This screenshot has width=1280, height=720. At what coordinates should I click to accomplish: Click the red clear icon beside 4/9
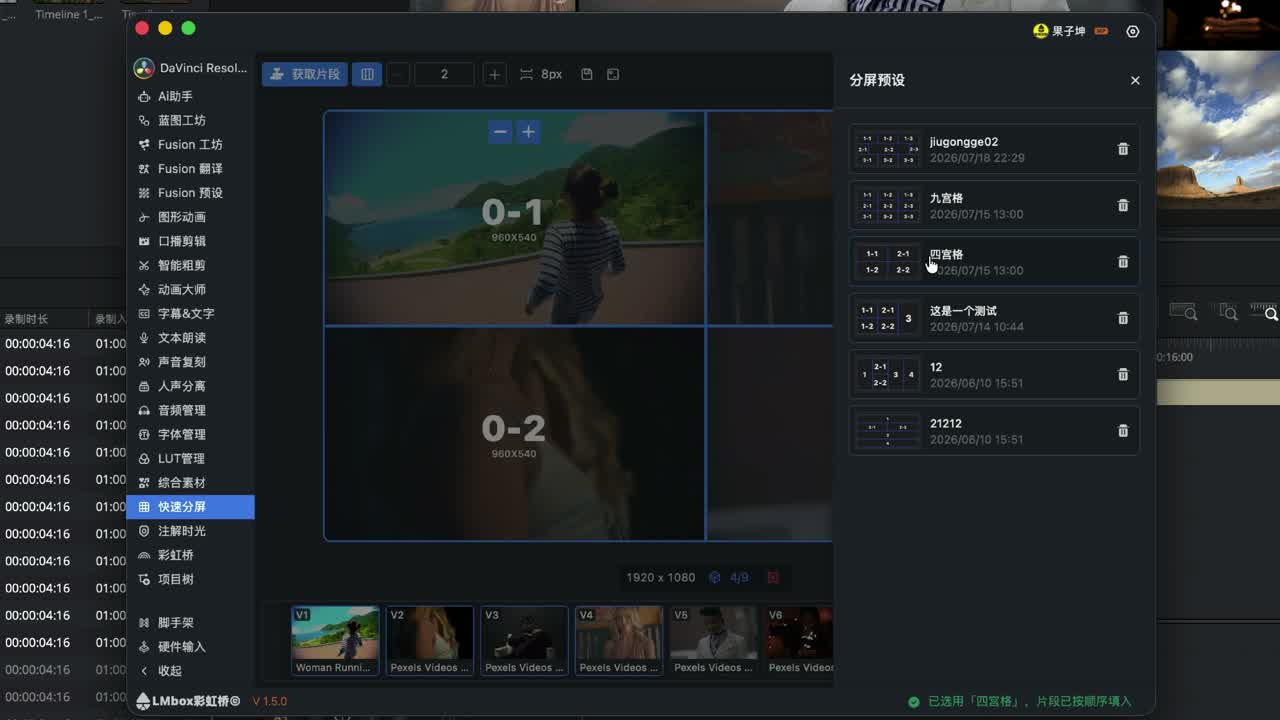pos(773,577)
